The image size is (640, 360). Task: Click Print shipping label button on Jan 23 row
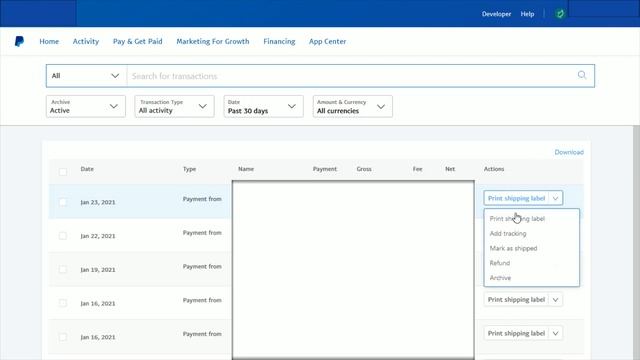516,198
